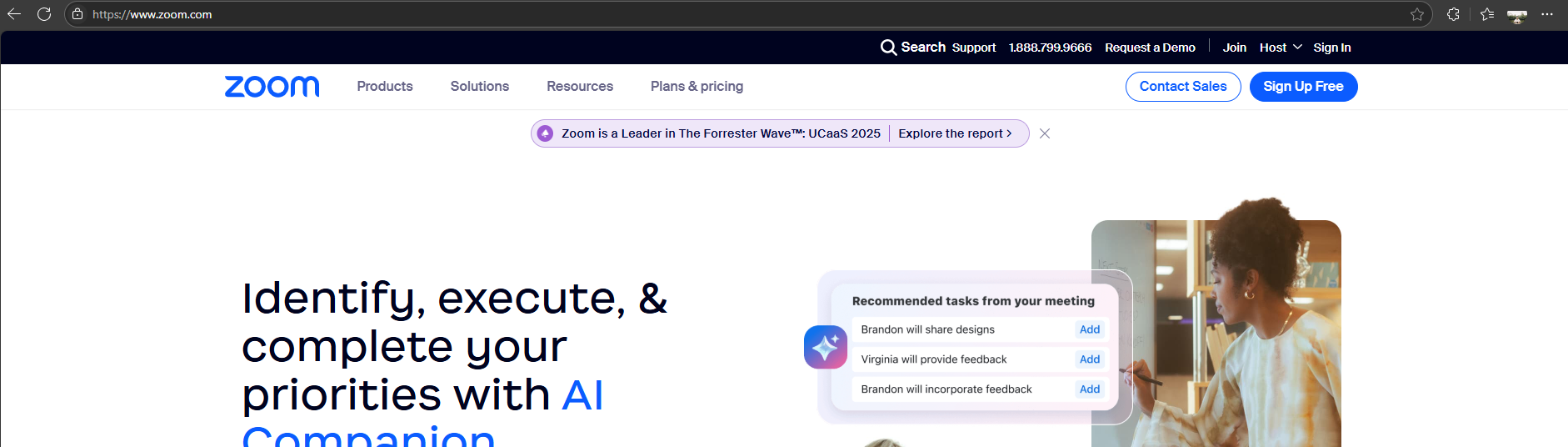Click the Join link
Viewport: 1568px width, 447px height.
click(1235, 48)
